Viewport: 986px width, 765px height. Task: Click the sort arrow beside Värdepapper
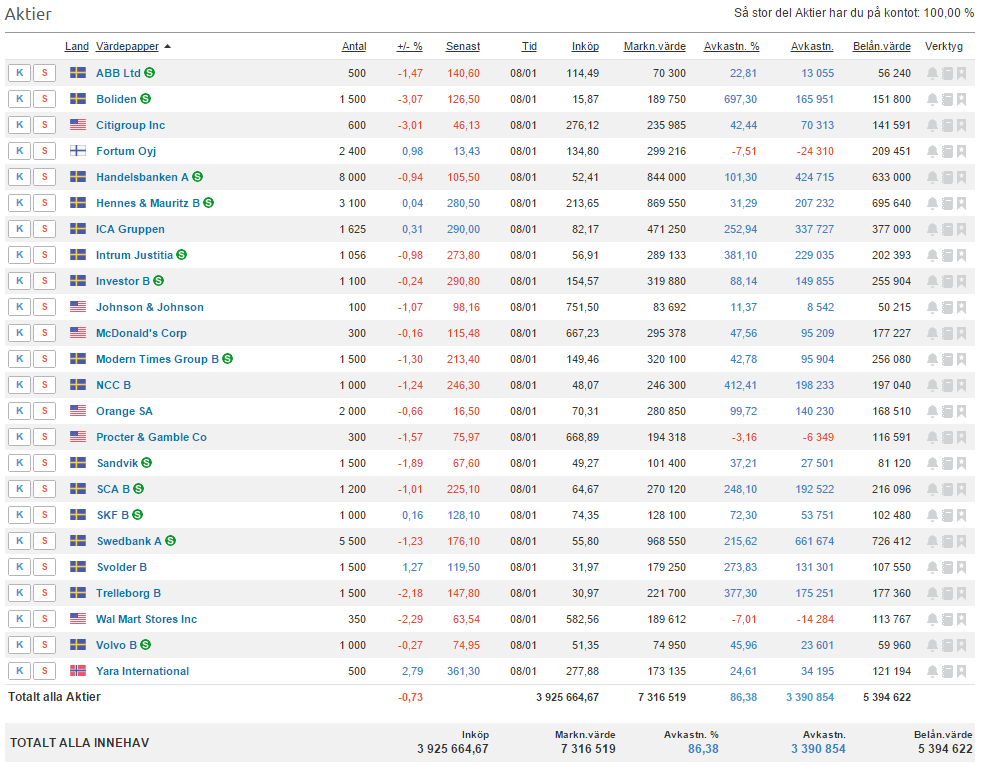point(167,47)
